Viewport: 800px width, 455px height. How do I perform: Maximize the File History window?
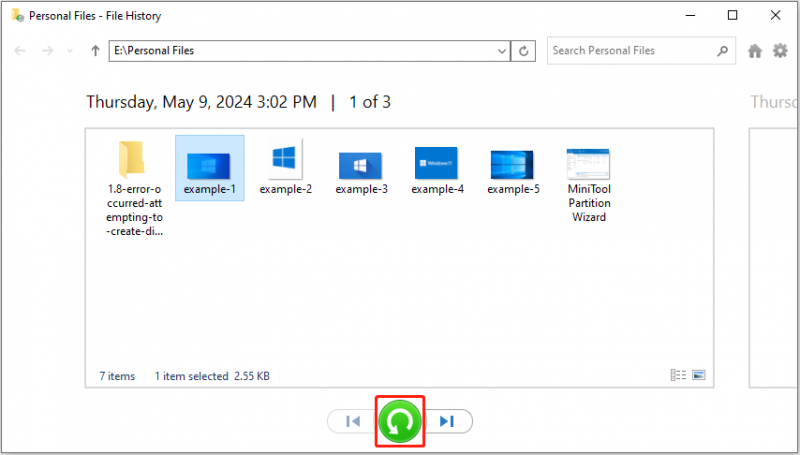pos(733,15)
